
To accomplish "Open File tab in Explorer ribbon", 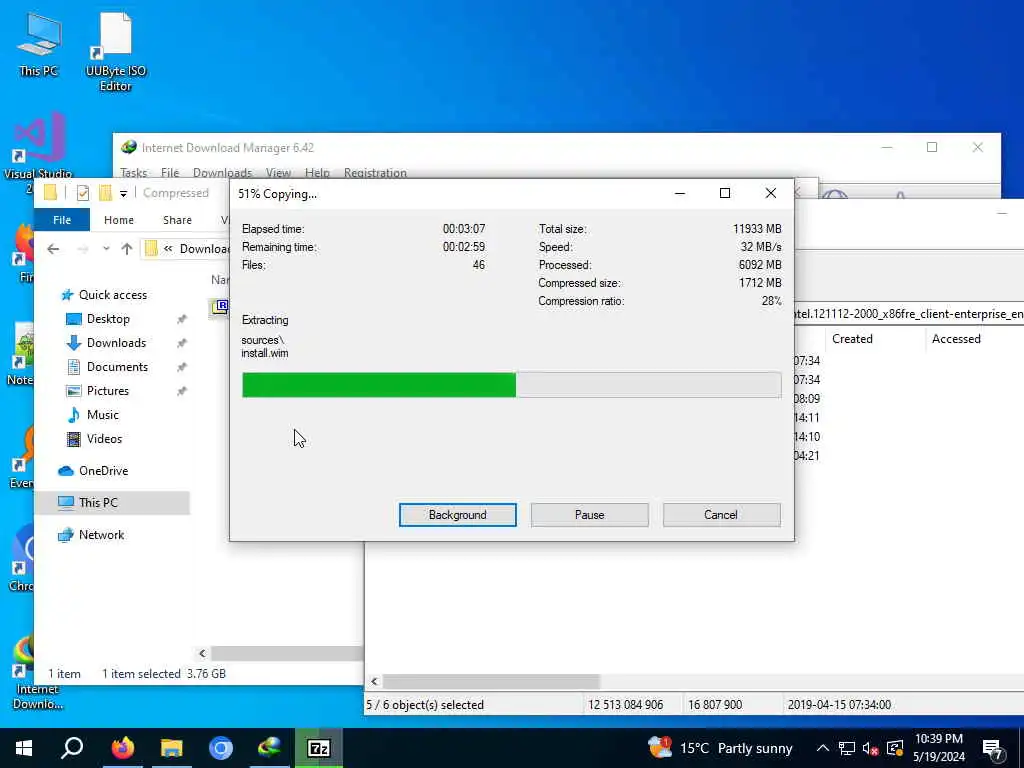I will [62, 219].
